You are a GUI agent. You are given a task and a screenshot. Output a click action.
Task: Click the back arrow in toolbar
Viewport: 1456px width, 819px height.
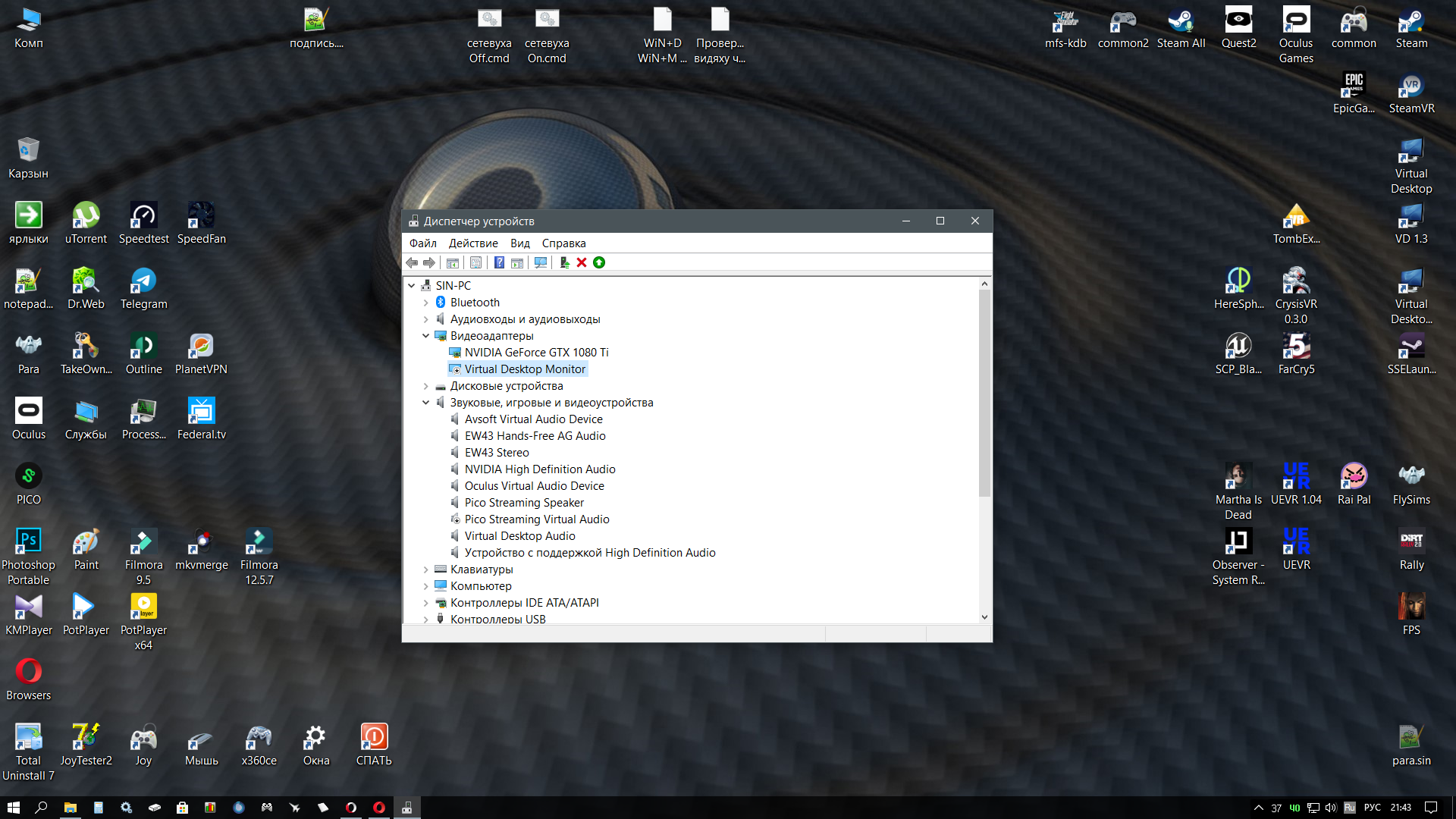[x=412, y=262]
